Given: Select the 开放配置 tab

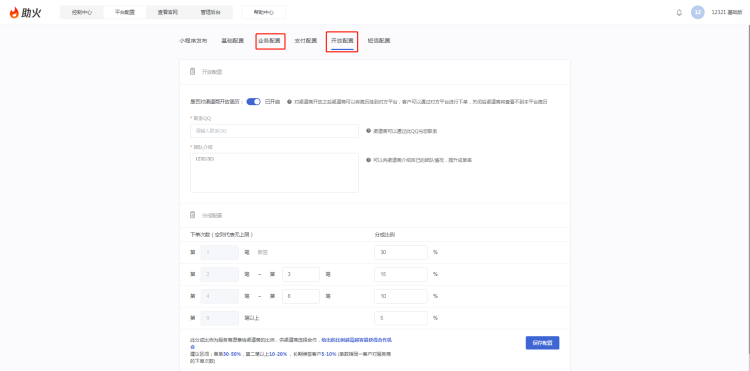Looking at the screenshot, I should pyautogui.click(x=342, y=41).
